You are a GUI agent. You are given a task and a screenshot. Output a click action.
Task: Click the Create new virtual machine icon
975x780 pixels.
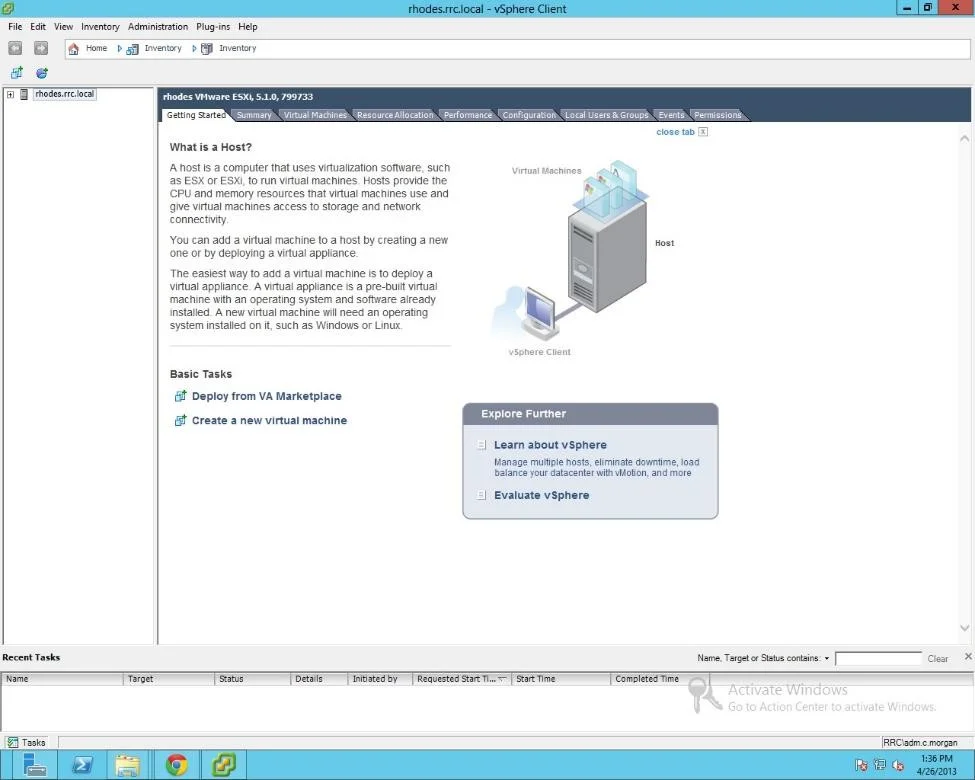tap(180, 420)
